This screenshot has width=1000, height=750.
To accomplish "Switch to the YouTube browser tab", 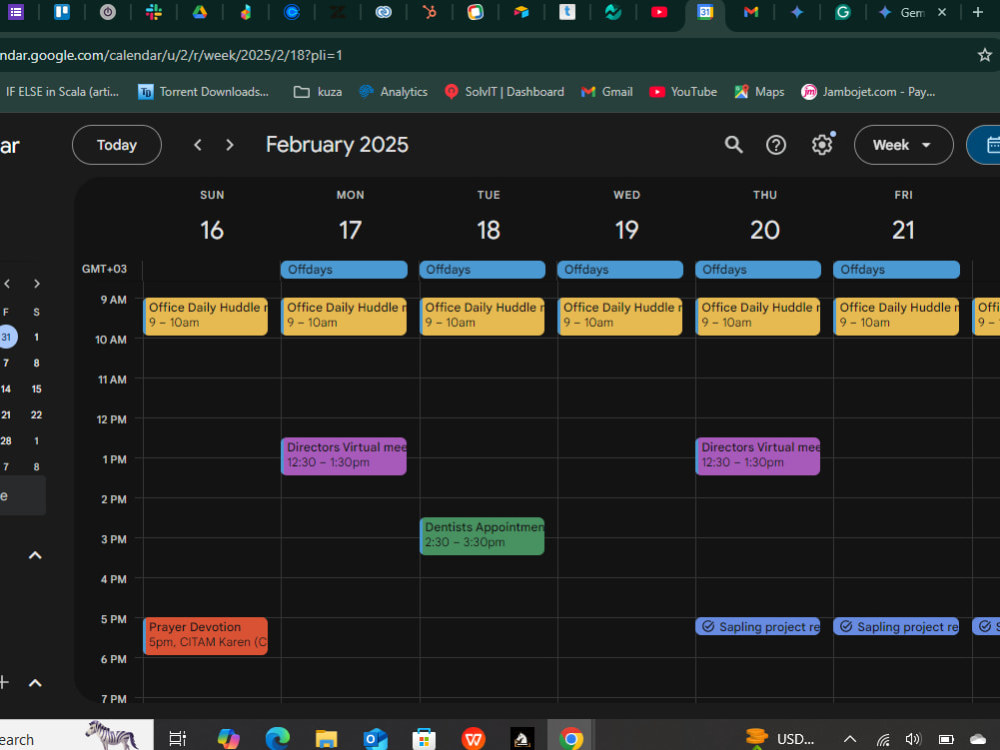I will 659,12.
